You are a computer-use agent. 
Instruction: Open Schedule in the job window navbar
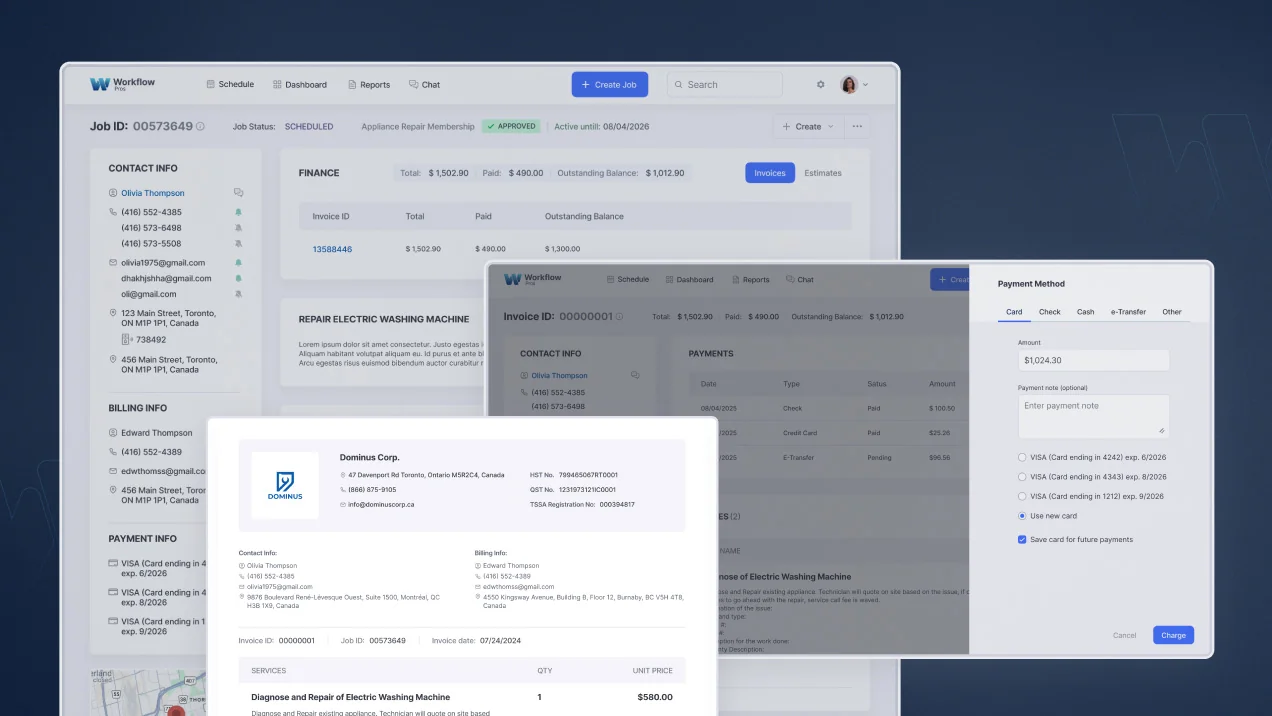click(x=230, y=84)
